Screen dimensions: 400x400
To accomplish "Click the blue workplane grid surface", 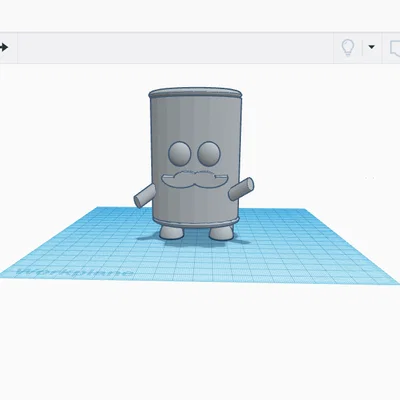I will coord(300,253).
